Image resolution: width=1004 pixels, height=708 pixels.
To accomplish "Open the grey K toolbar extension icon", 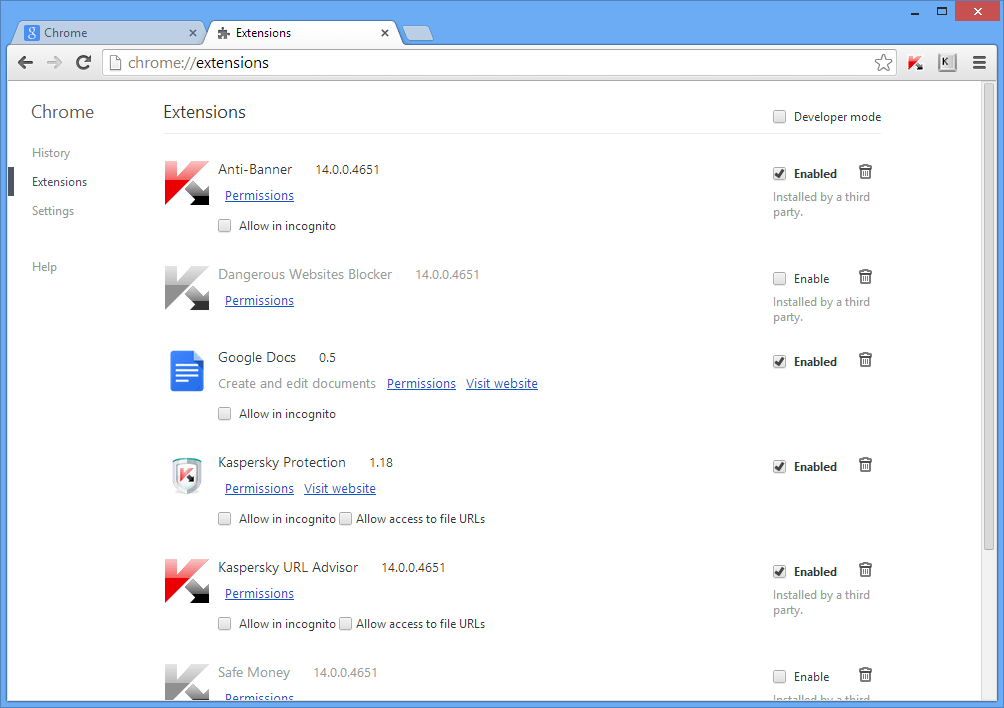I will pos(947,63).
